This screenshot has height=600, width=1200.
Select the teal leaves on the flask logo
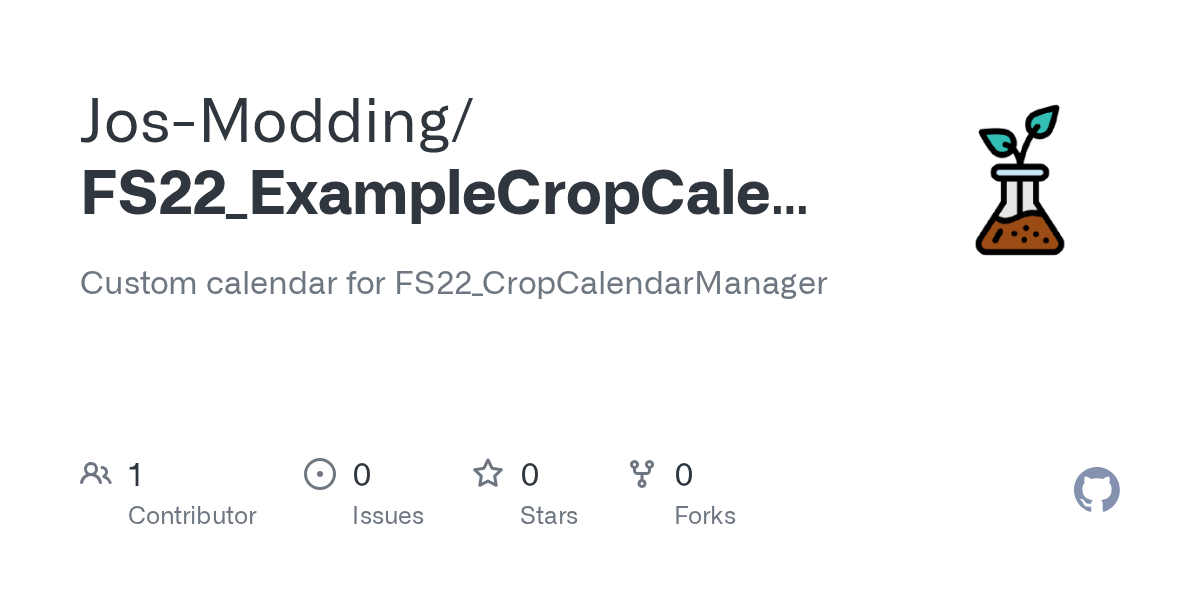(1020, 131)
